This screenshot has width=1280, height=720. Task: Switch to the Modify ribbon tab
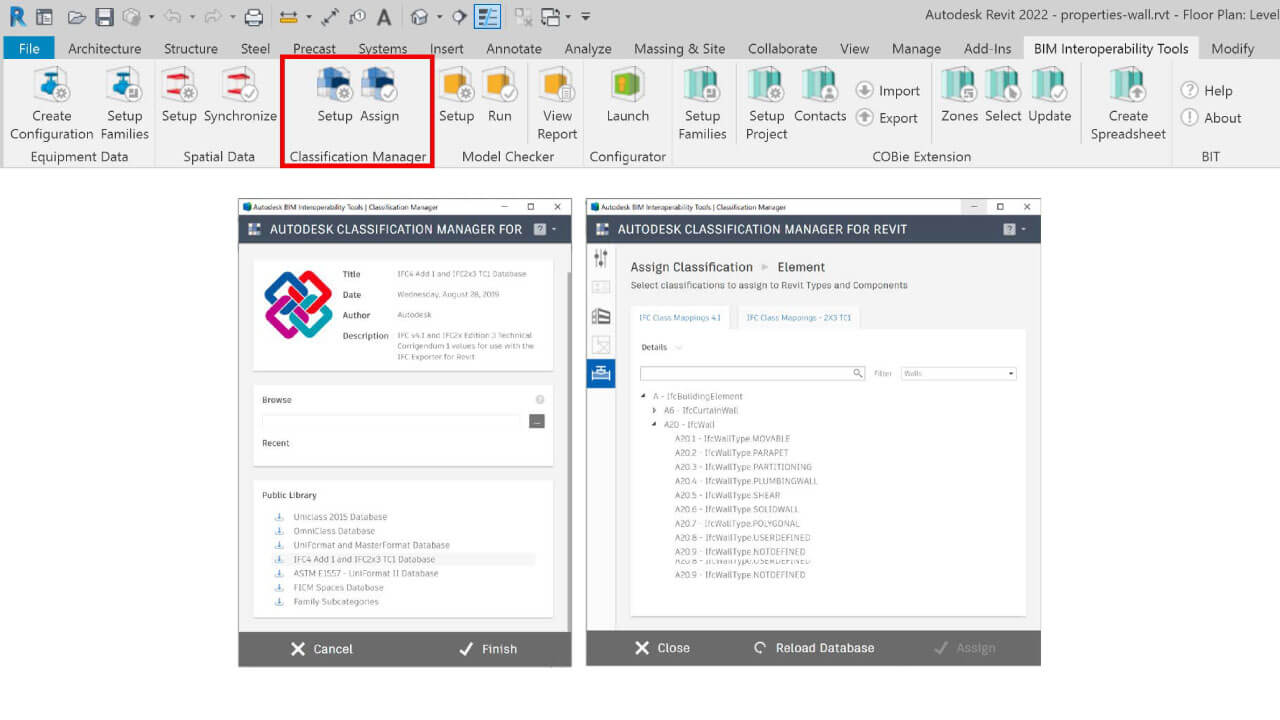coord(1232,48)
